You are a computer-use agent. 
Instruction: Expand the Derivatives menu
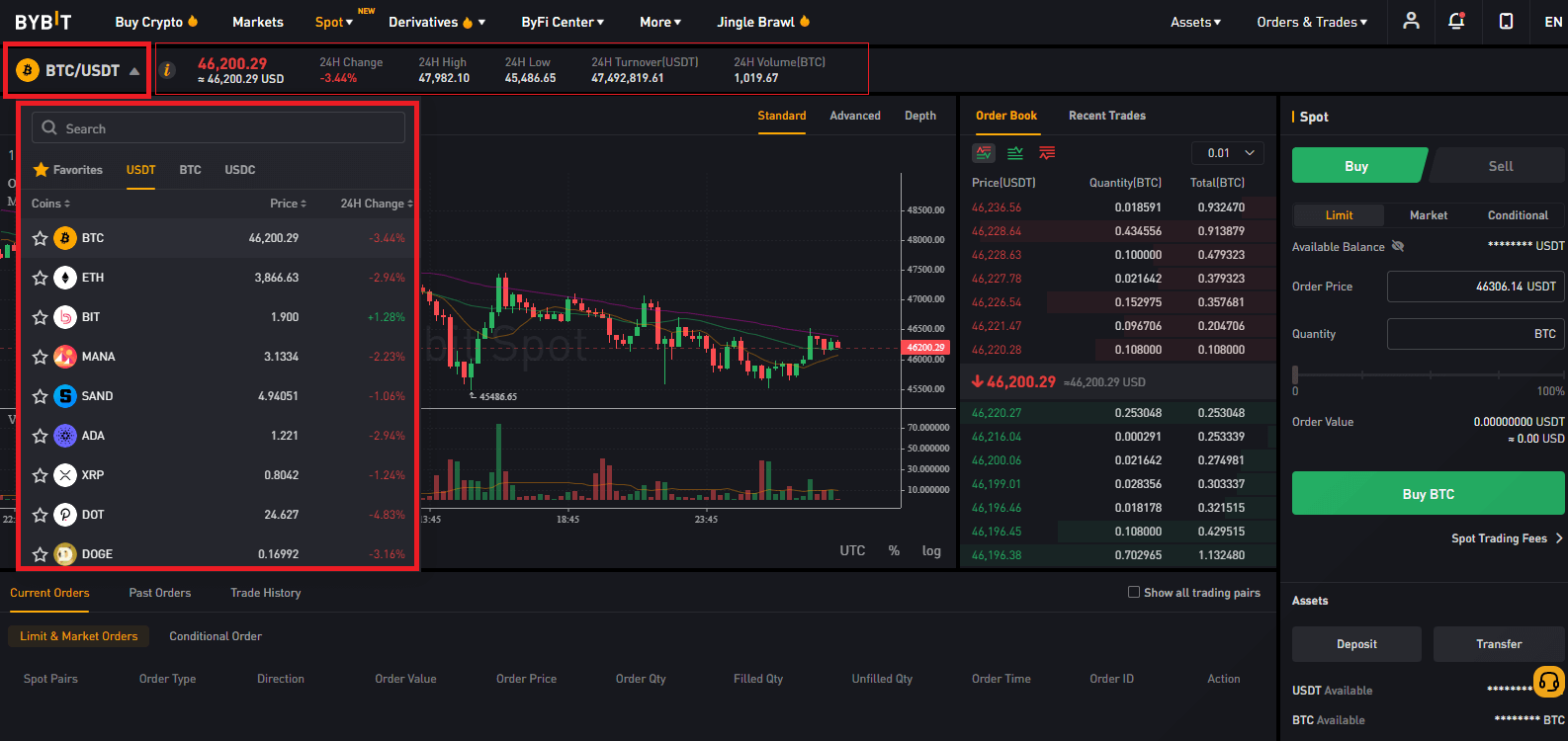click(x=430, y=22)
